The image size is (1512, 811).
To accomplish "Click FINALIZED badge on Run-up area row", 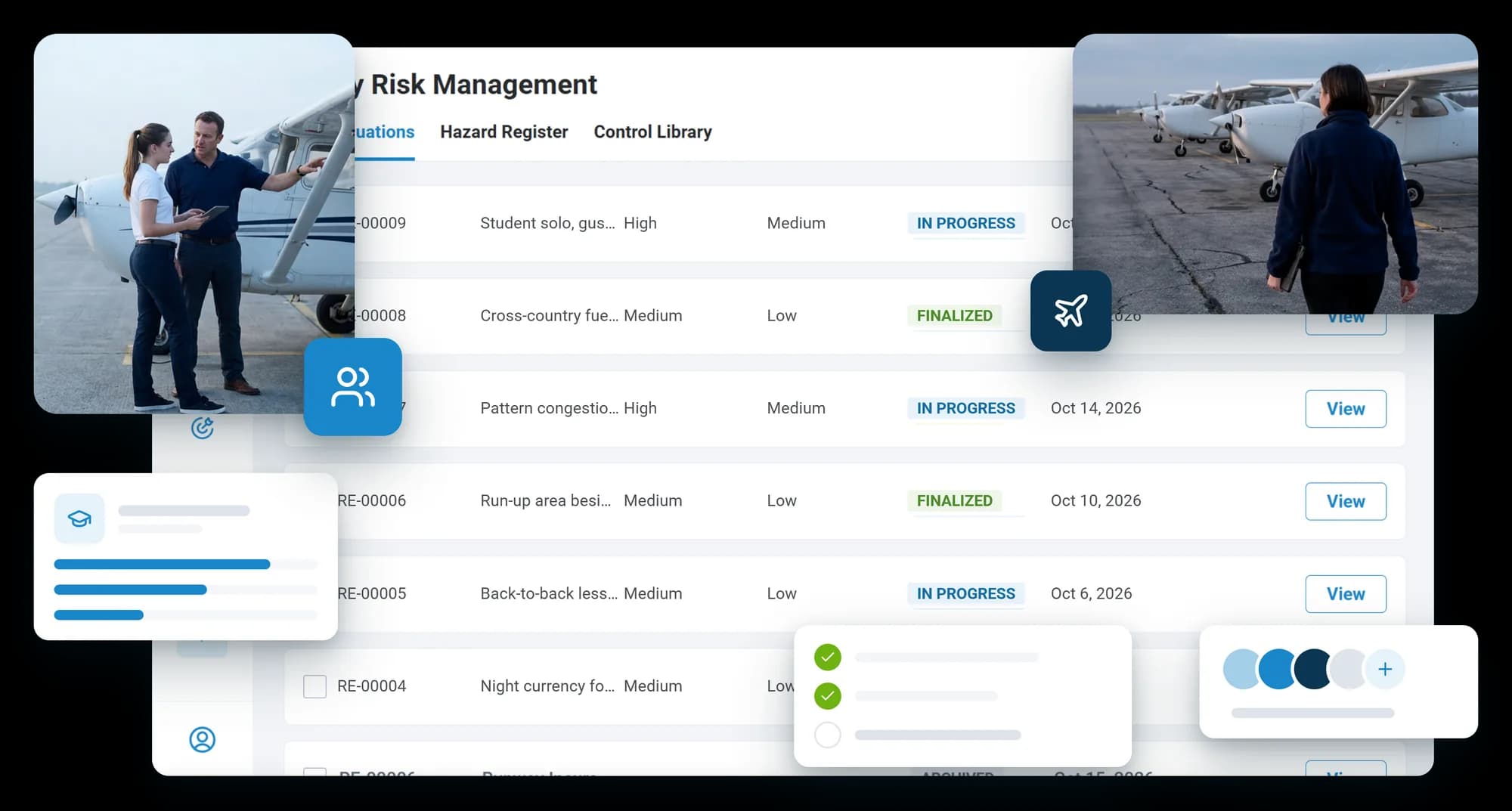I will coord(955,501).
